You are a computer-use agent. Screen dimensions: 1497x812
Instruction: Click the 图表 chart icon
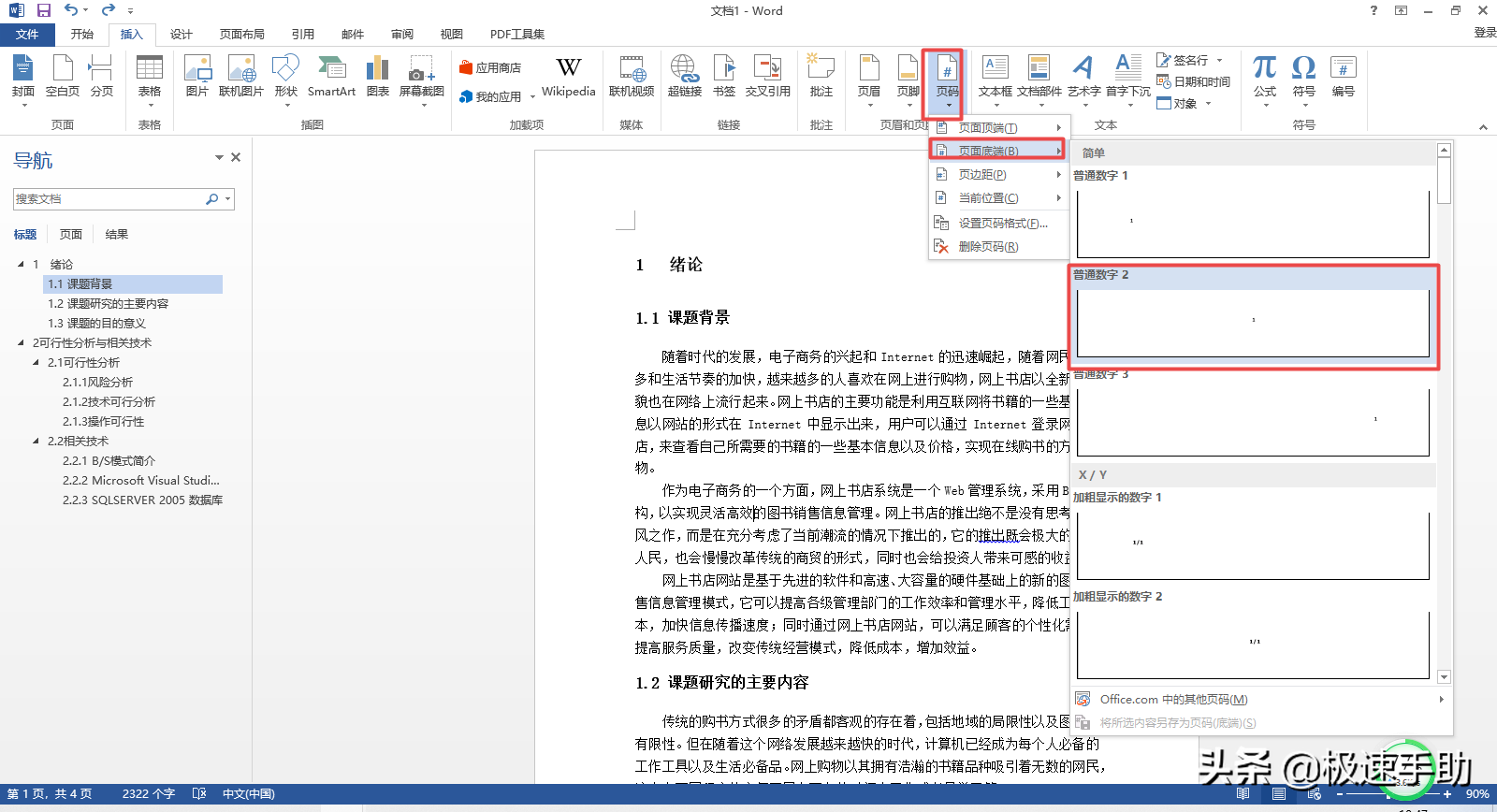[x=378, y=75]
